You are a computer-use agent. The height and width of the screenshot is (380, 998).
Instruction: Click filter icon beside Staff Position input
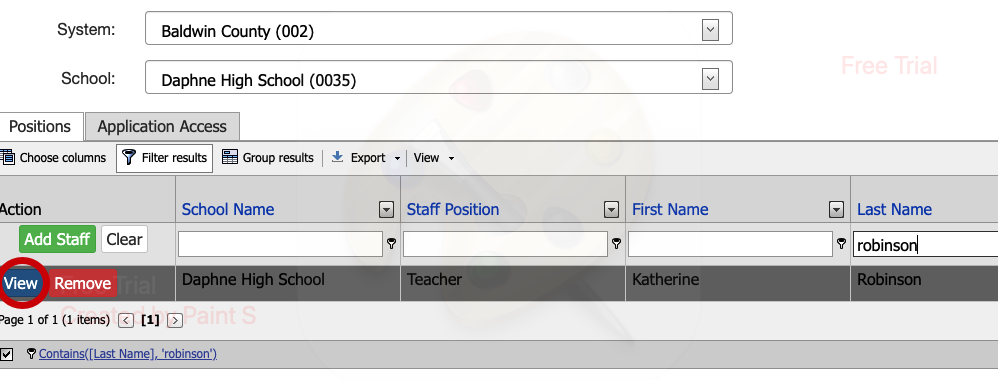click(616, 243)
